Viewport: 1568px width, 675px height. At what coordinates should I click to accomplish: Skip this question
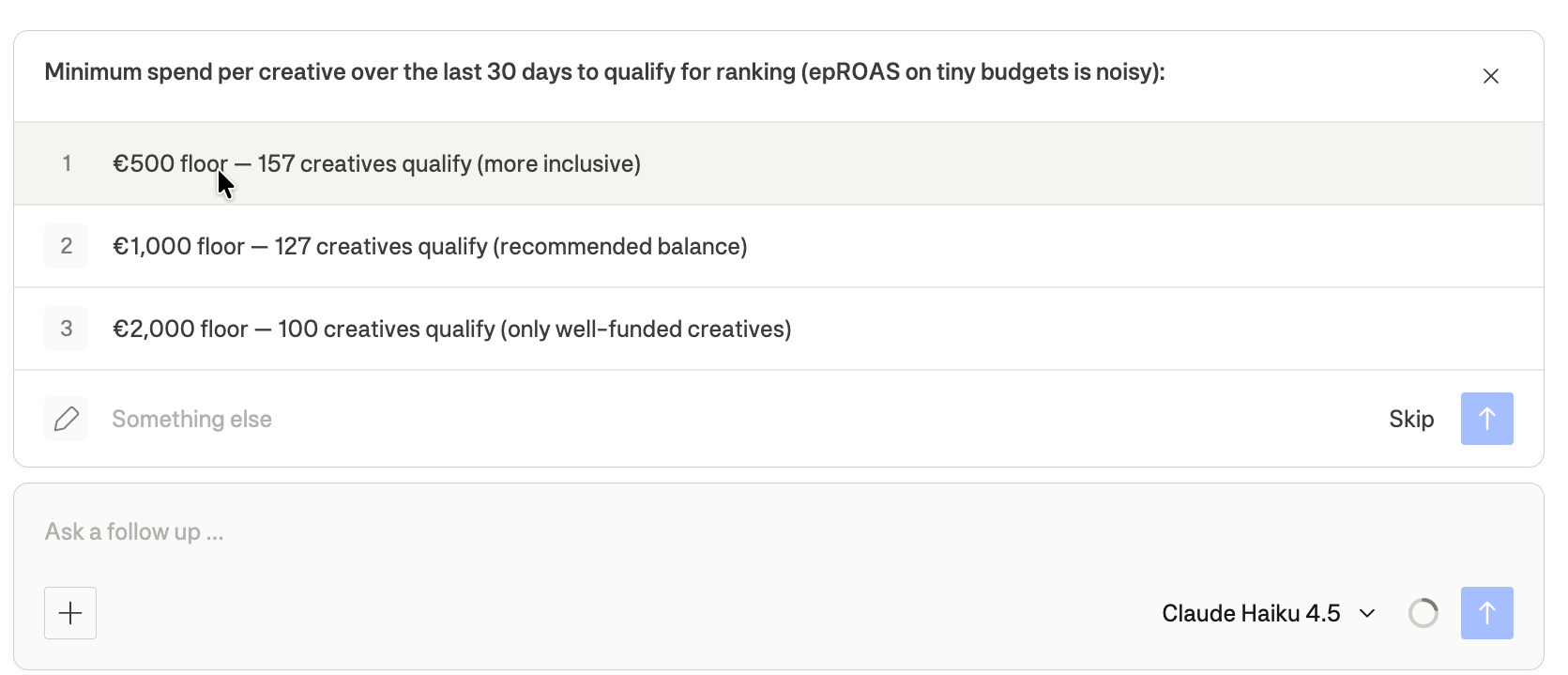(x=1411, y=419)
